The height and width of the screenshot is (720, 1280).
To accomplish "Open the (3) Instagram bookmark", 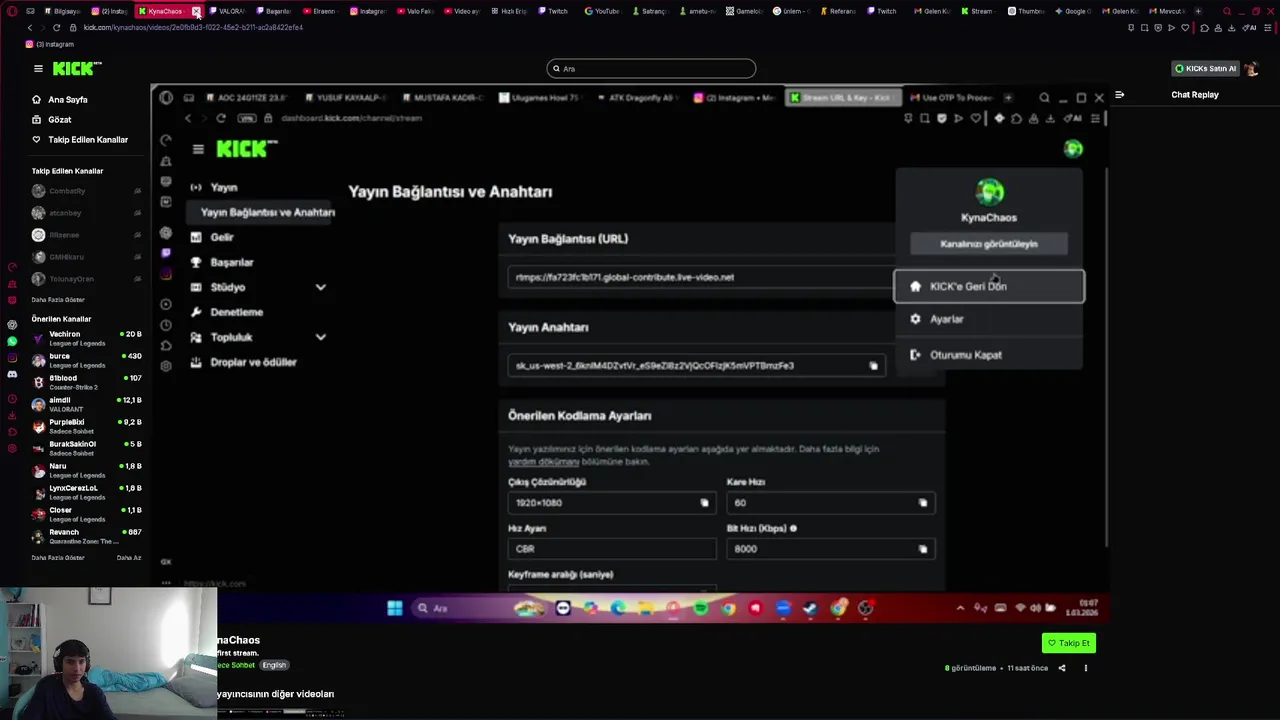I will click(x=49, y=44).
